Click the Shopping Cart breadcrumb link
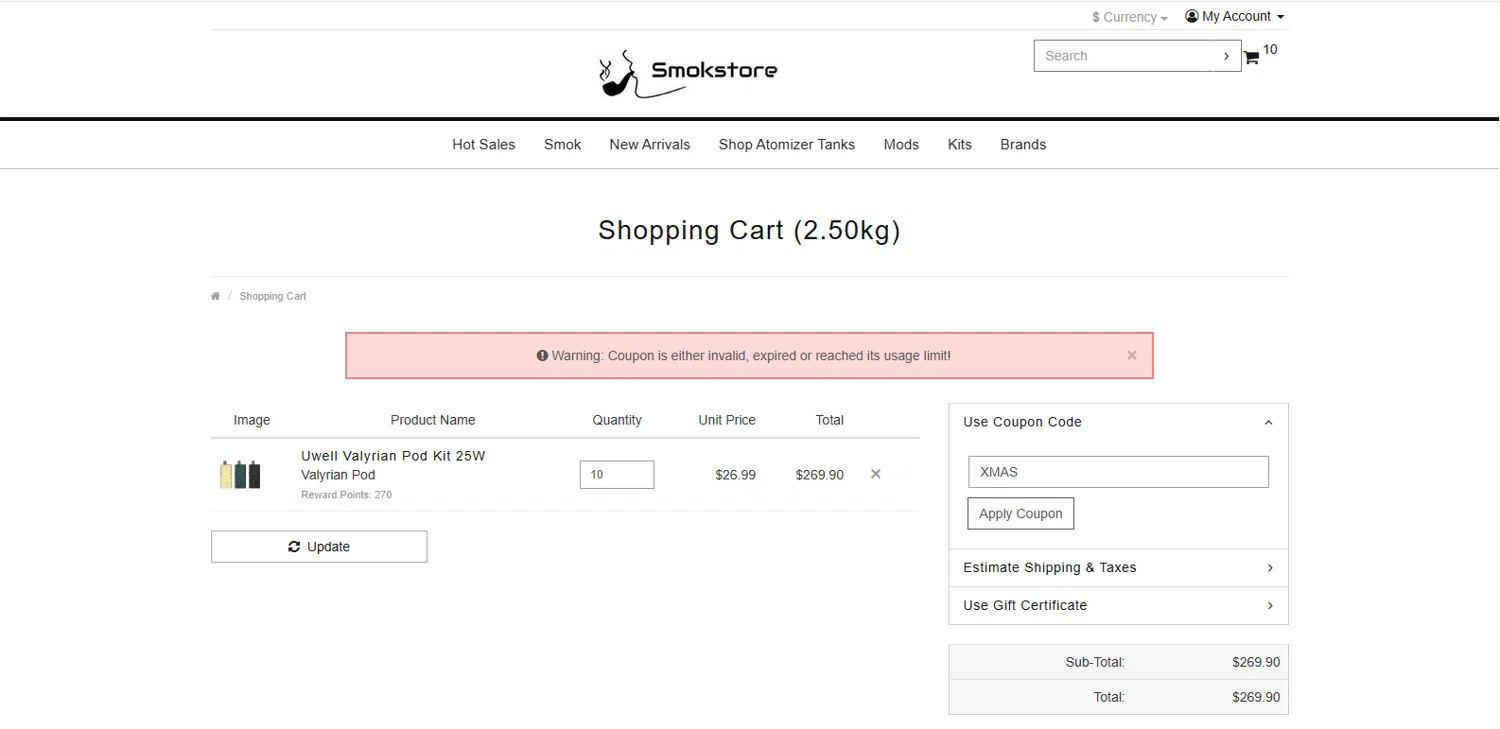This screenshot has width=1500, height=729. point(273,296)
